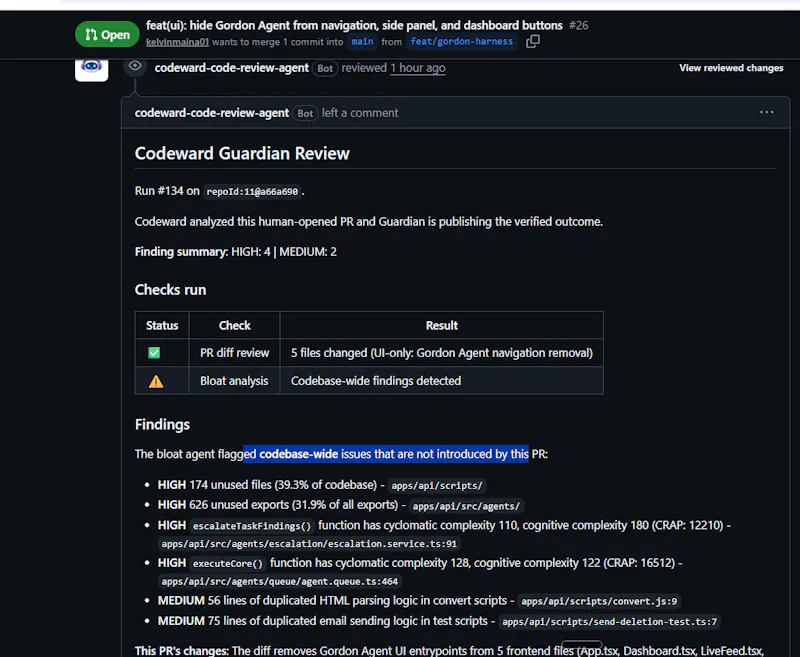The width and height of the screenshot is (800, 657).
Task: Click the send-deletion-test.ts:7 file path
Action: click(609, 622)
